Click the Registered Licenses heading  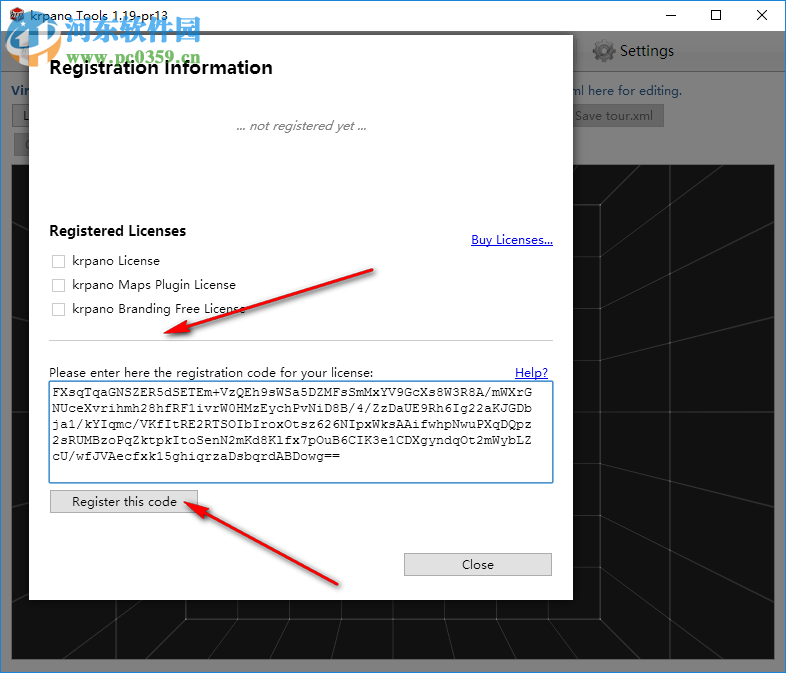pos(118,231)
